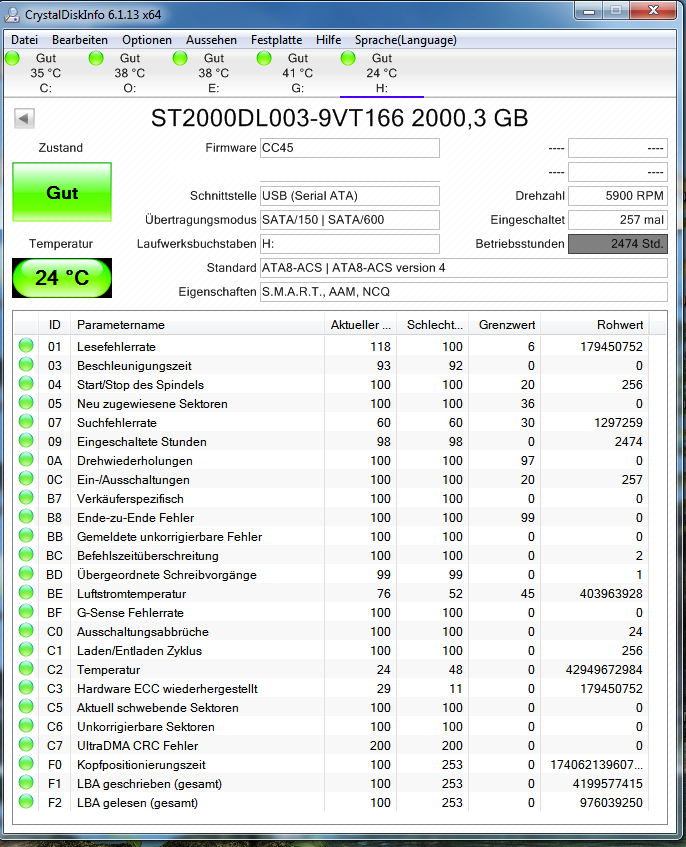
Task: Click the Grenzwert column header
Action: tap(505, 325)
